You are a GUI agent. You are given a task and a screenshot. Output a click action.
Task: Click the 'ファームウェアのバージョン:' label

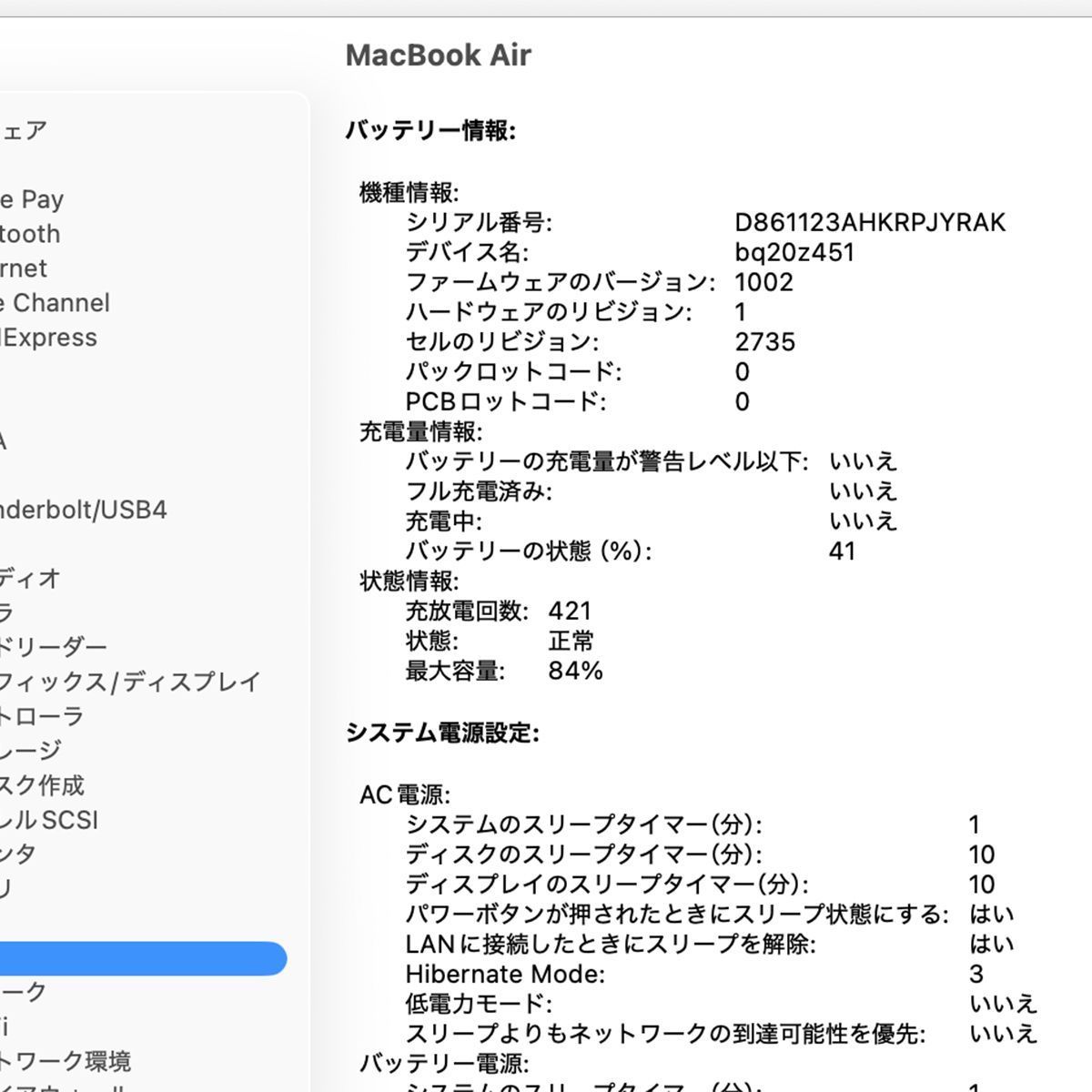(561, 282)
